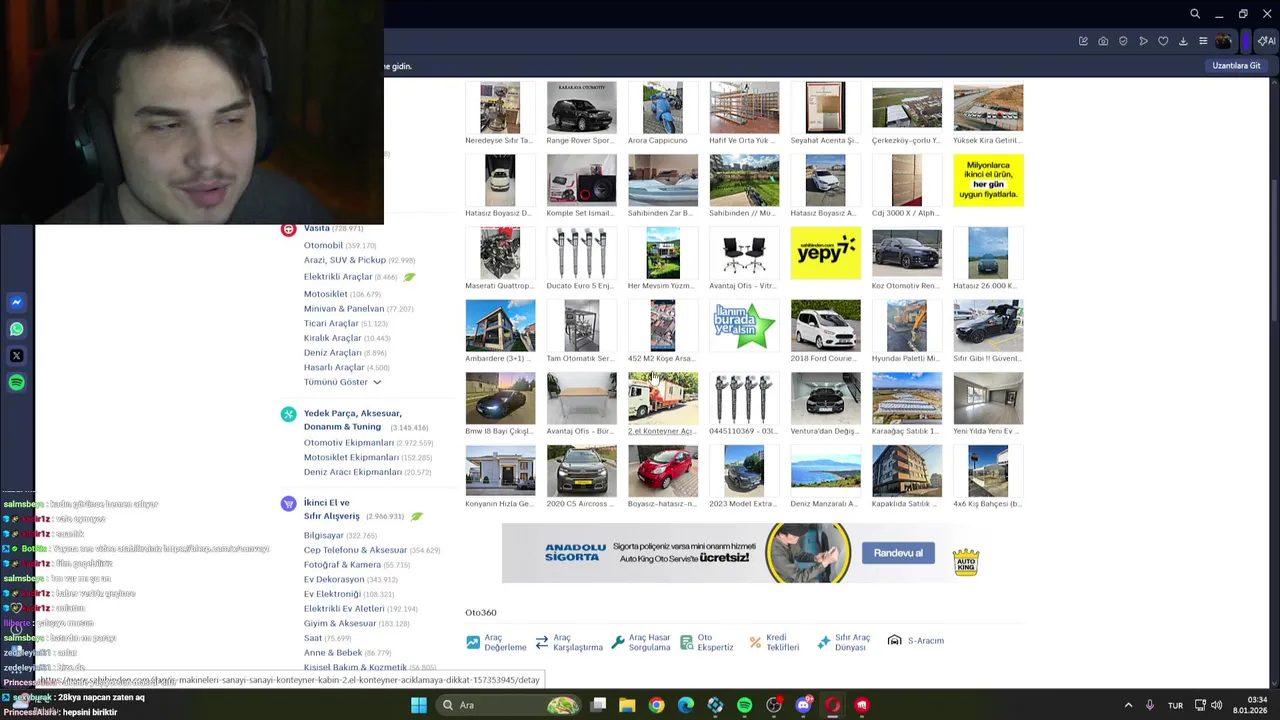
Task: Open the browser profile avatar
Action: (x=1224, y=41)
